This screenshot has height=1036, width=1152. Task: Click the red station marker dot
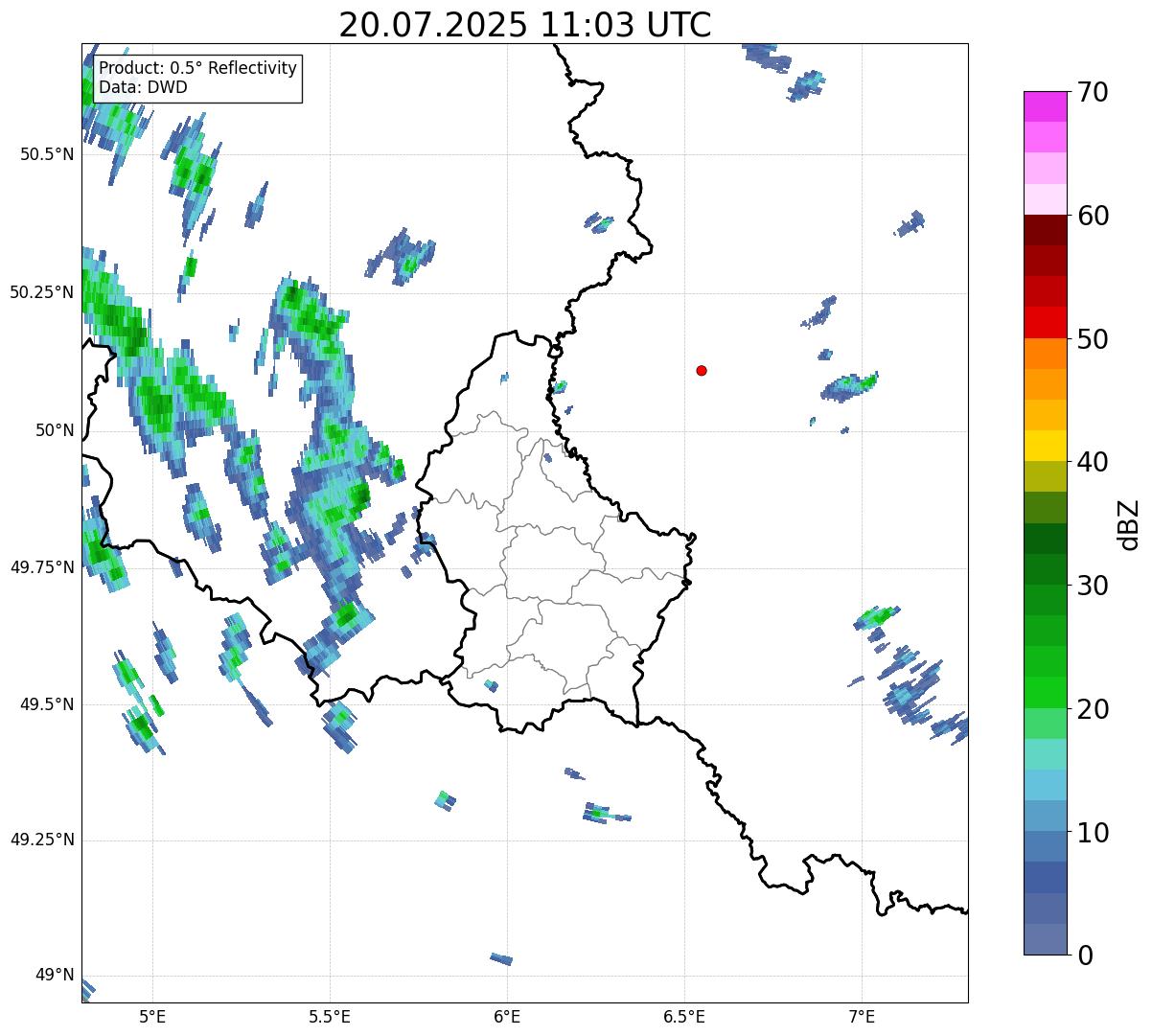[702, 370]
